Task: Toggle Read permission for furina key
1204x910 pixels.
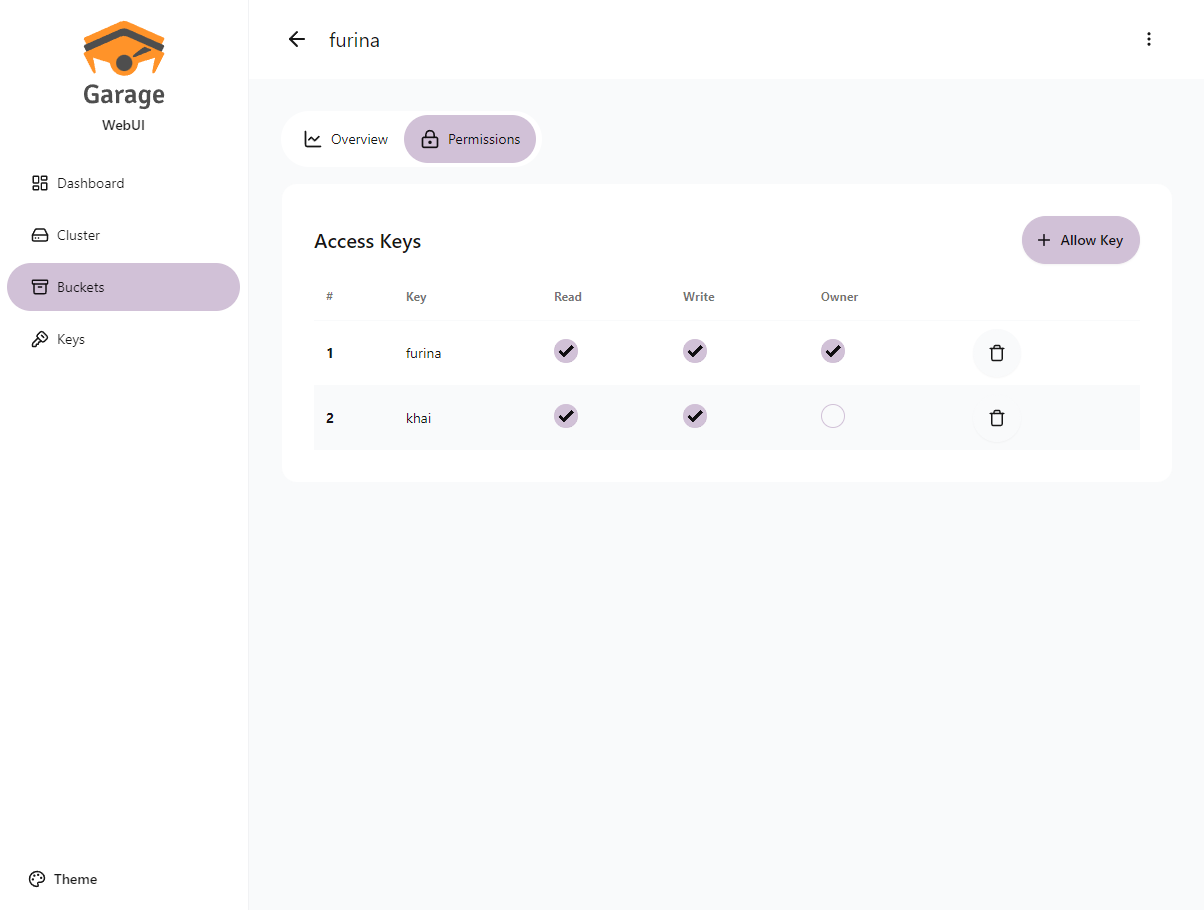Action: (566, 351)
